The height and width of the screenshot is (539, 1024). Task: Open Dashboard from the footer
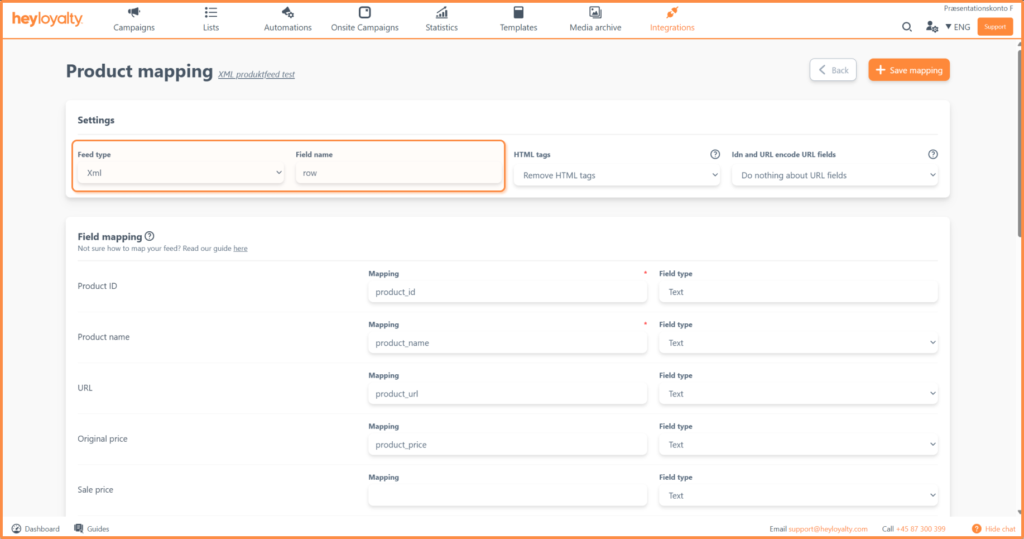[x=35, y=528]
